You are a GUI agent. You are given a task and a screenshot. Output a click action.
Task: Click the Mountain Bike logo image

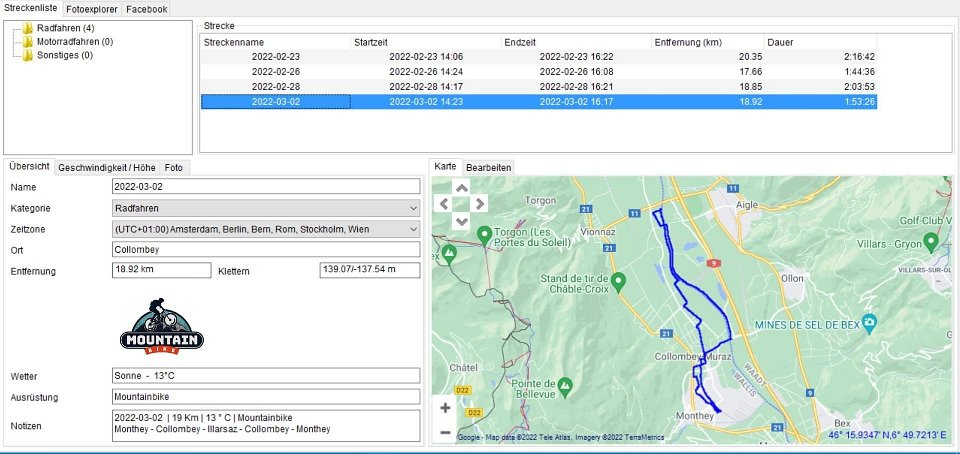click(x=162, y=326)
